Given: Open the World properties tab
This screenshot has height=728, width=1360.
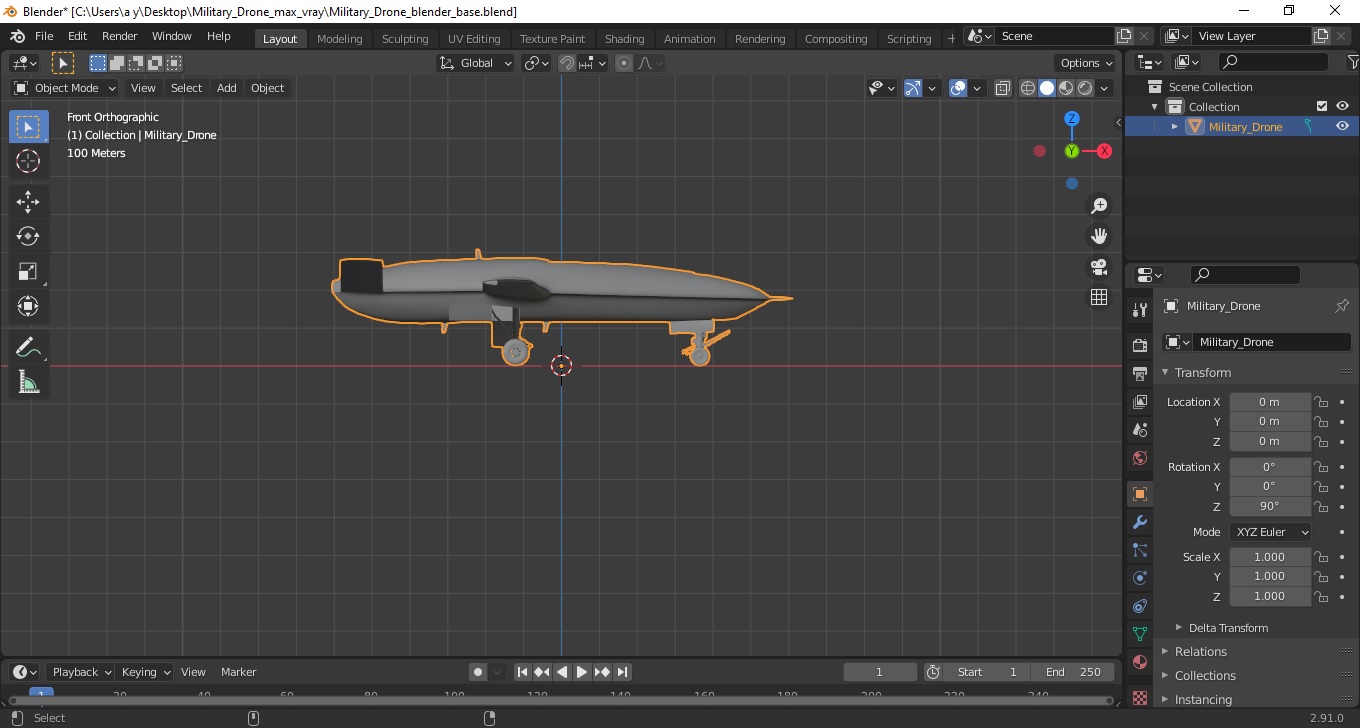Looking at the screenshot, I should tap(1139, 459).
